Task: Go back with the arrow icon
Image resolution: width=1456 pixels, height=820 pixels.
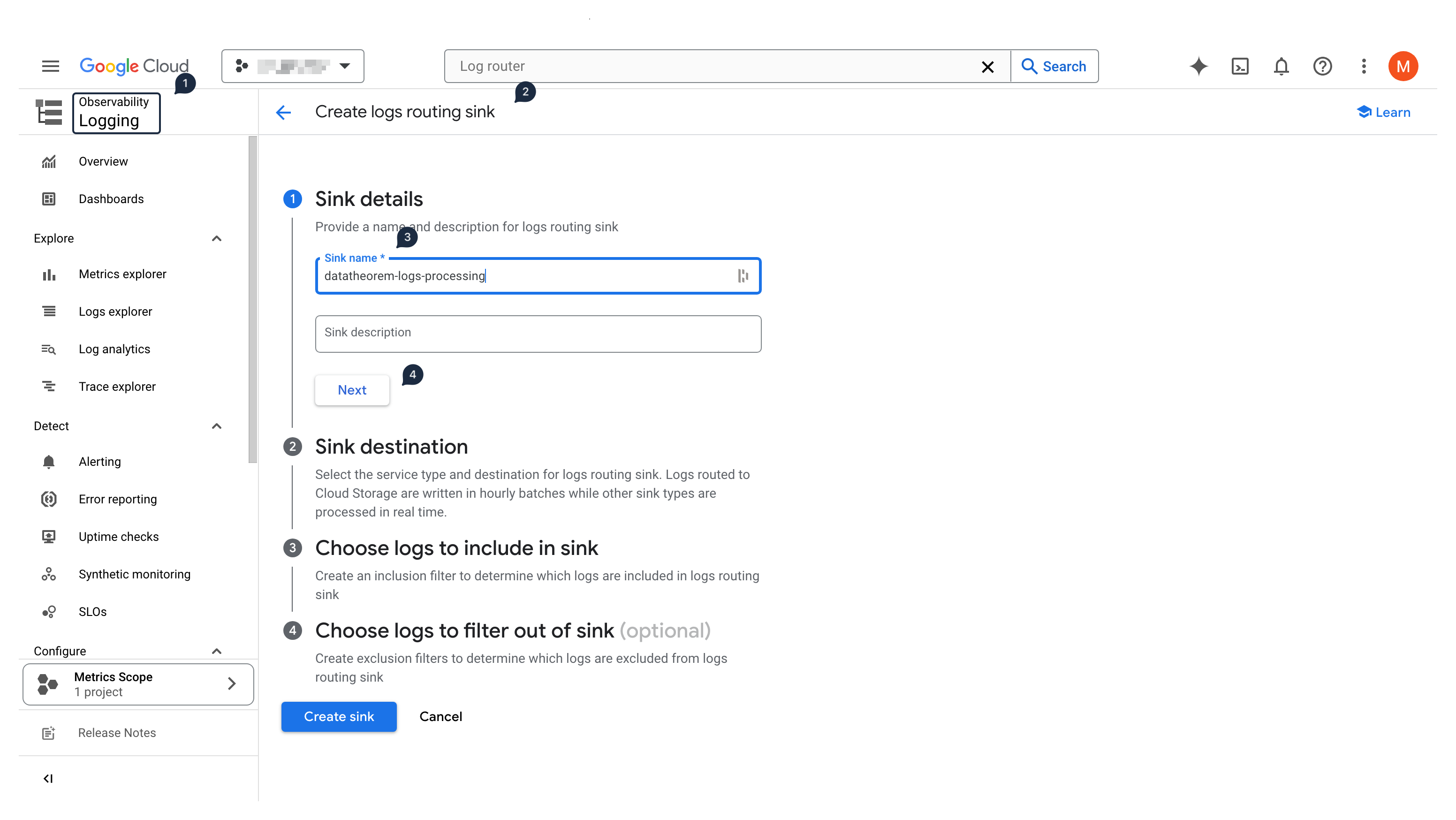Action: (283, 113)
